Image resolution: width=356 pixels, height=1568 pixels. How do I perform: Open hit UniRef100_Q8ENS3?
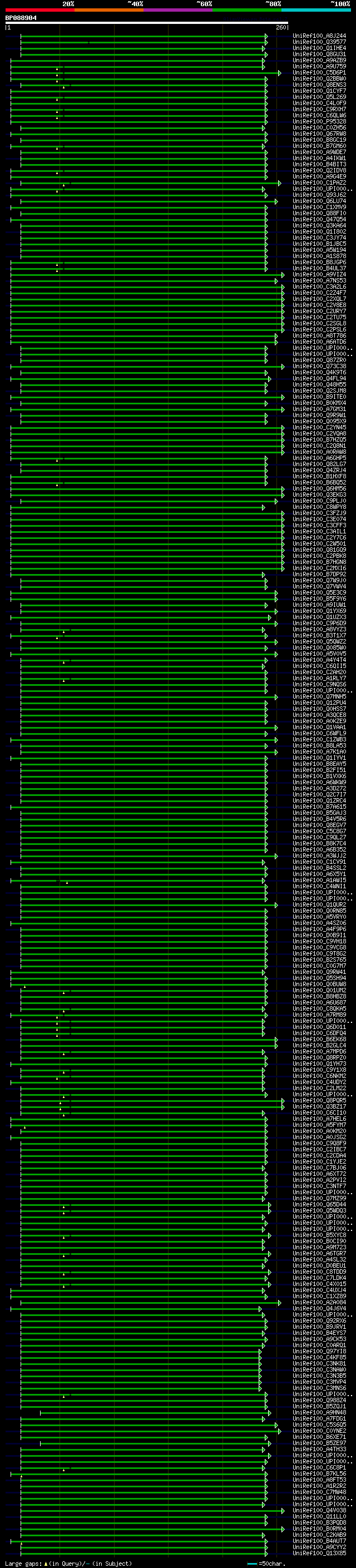319,85
